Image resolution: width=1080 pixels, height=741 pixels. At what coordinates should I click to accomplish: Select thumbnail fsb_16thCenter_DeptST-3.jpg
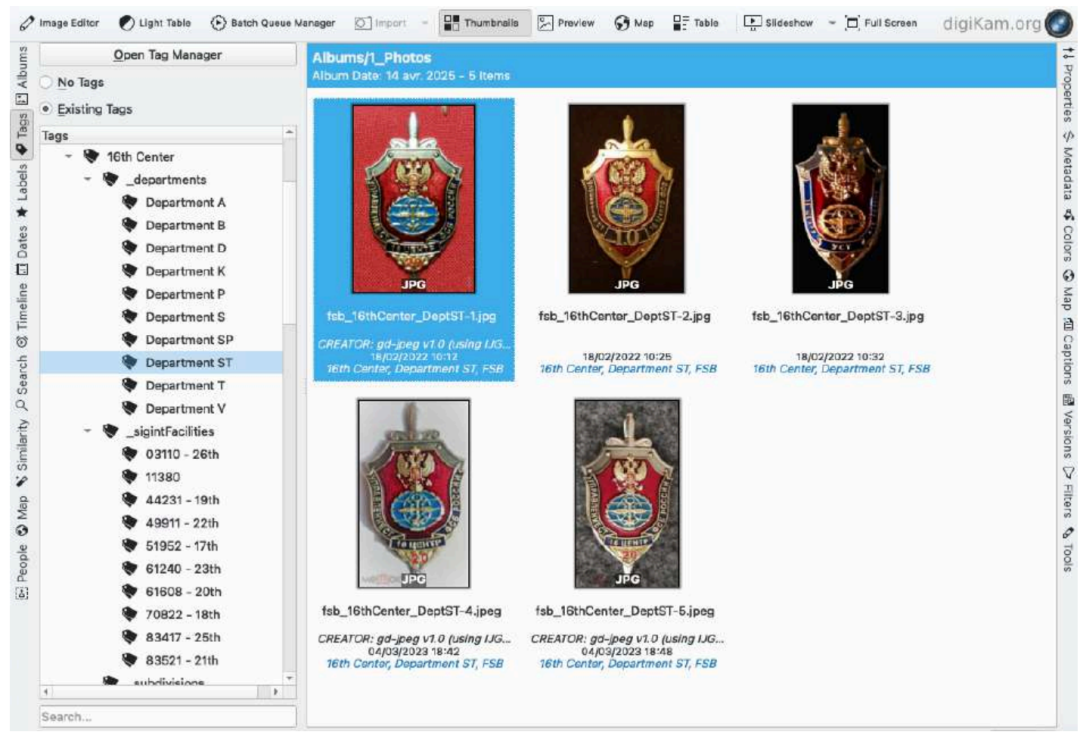[x=840, y=198]
